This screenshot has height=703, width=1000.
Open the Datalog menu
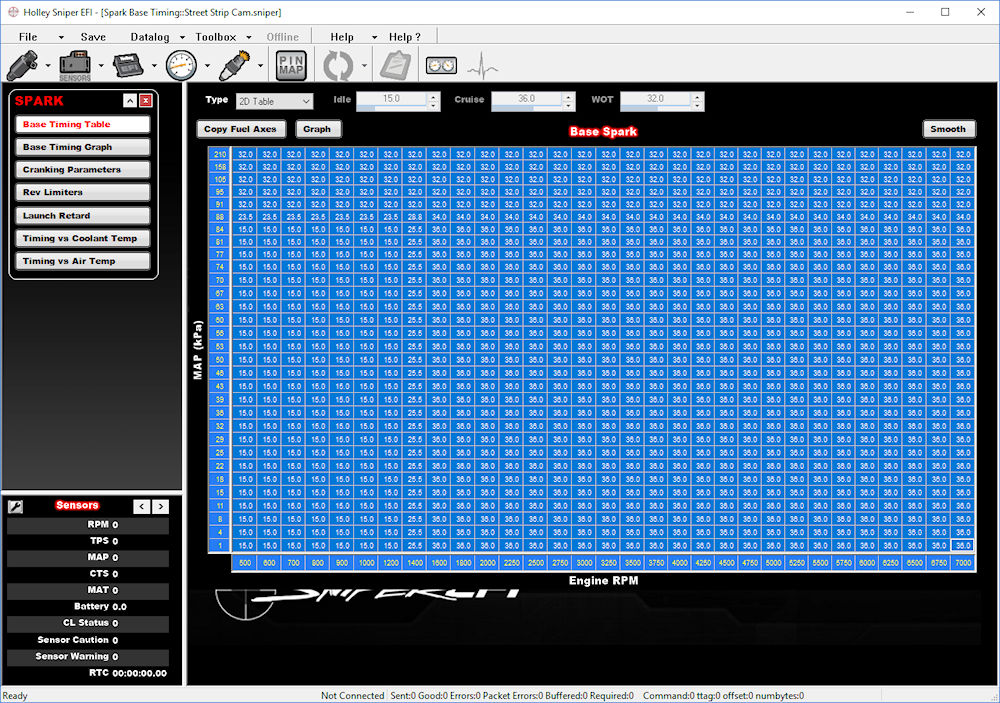[x=150, y=37]
